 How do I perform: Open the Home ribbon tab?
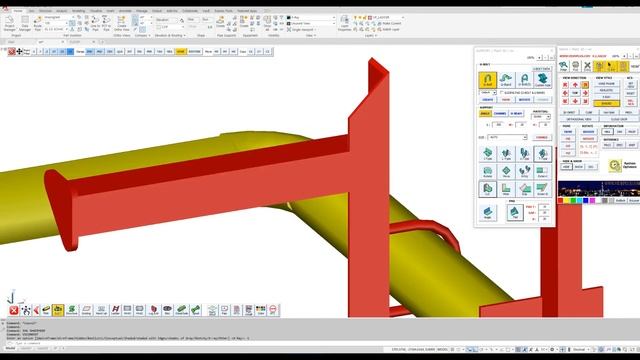pyautogui.click(x=17, y=11)
